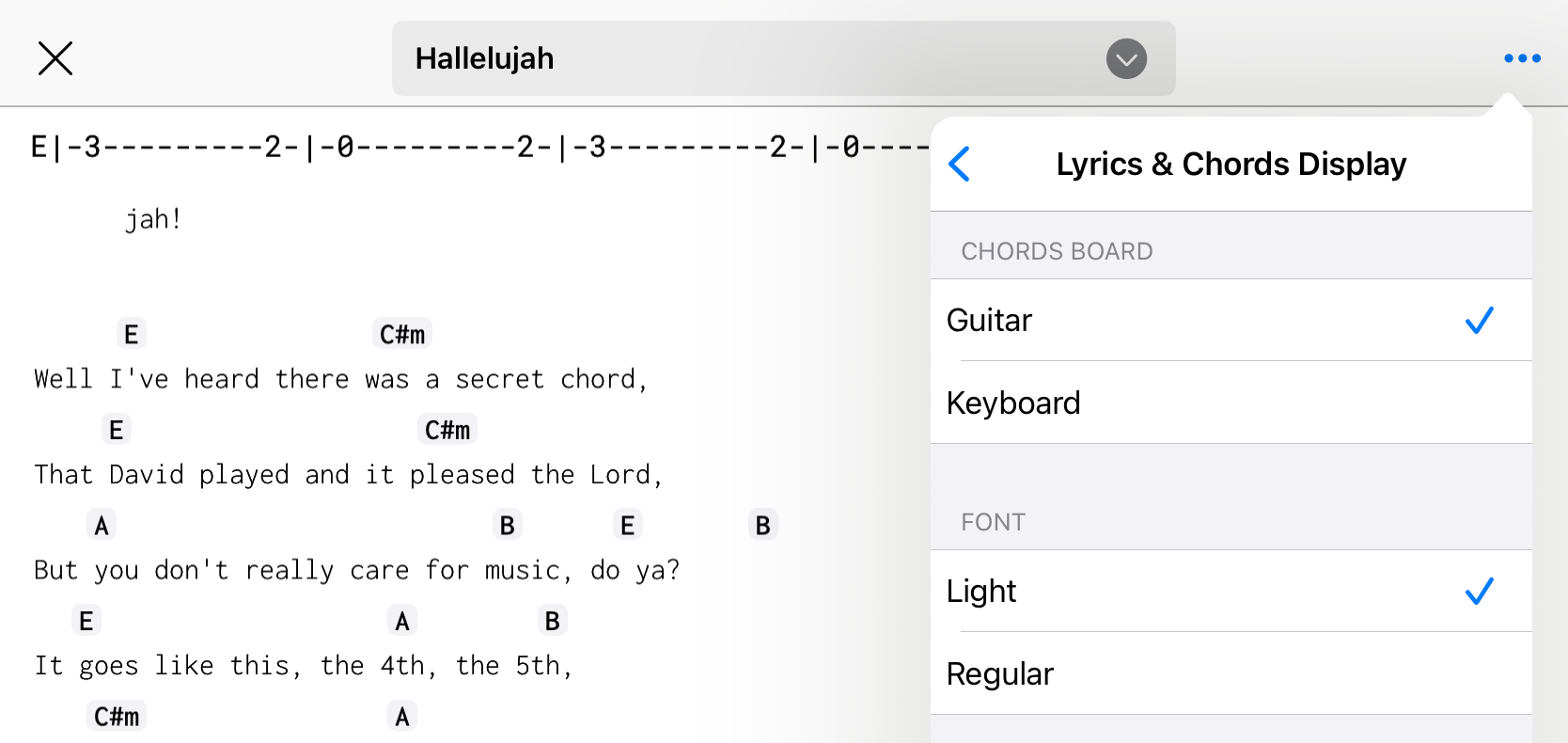1568x743 pixels.
Task: Expand the Hallelujah song dropdown arrow
Action: [x=1126, y=58]
